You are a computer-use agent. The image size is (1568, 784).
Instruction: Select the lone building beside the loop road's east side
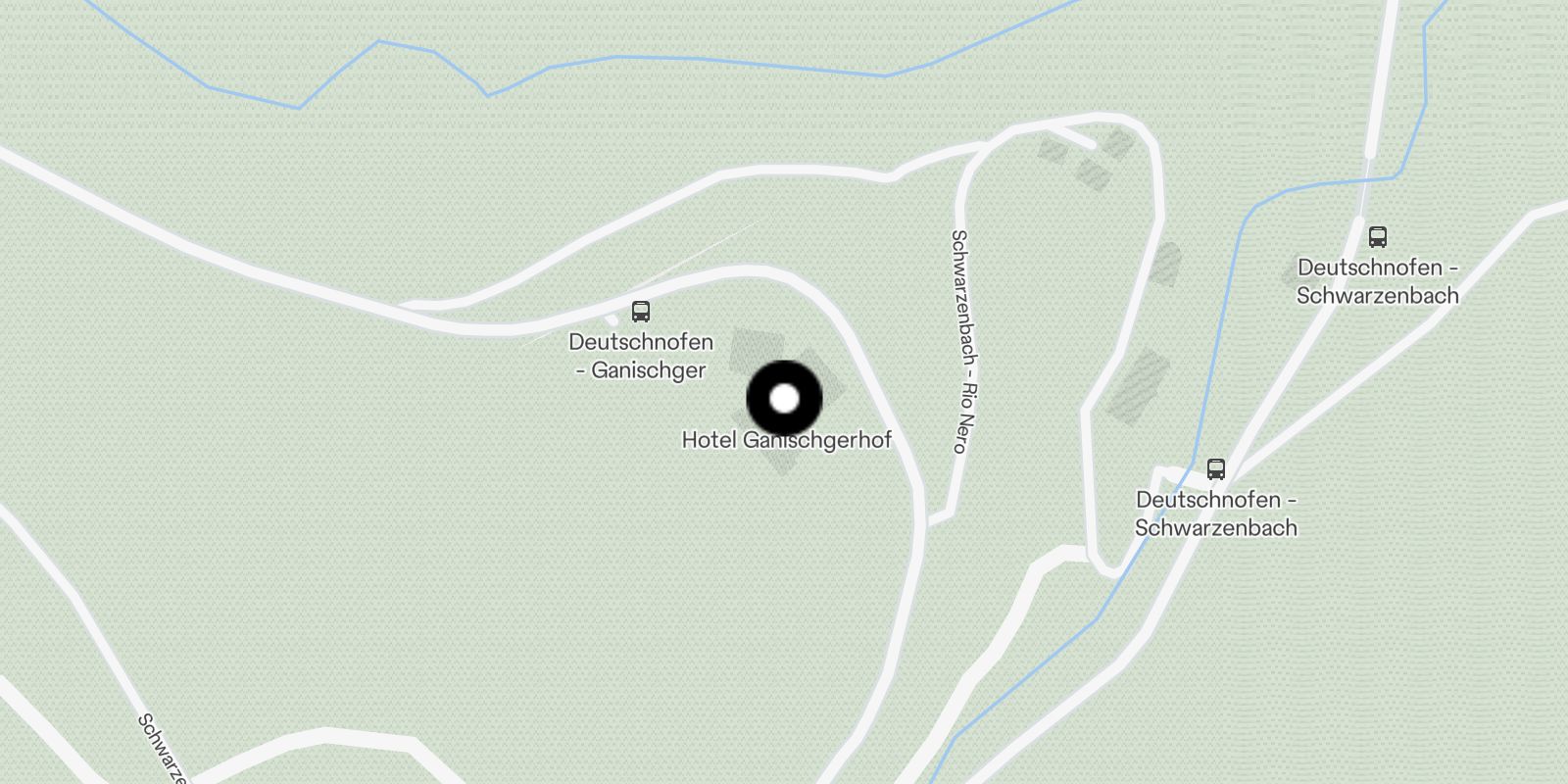(x=1166, y=264)
